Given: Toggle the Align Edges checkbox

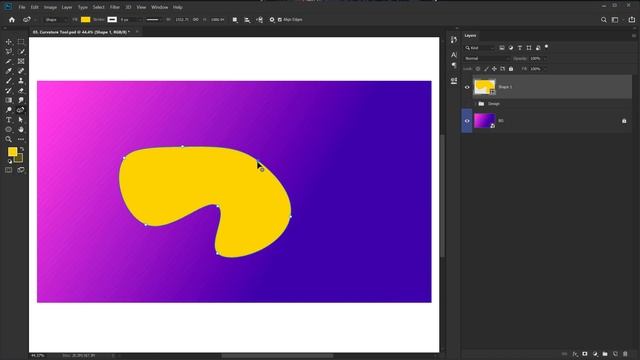Looking at the screenshot, I should (x=280, y=20).
